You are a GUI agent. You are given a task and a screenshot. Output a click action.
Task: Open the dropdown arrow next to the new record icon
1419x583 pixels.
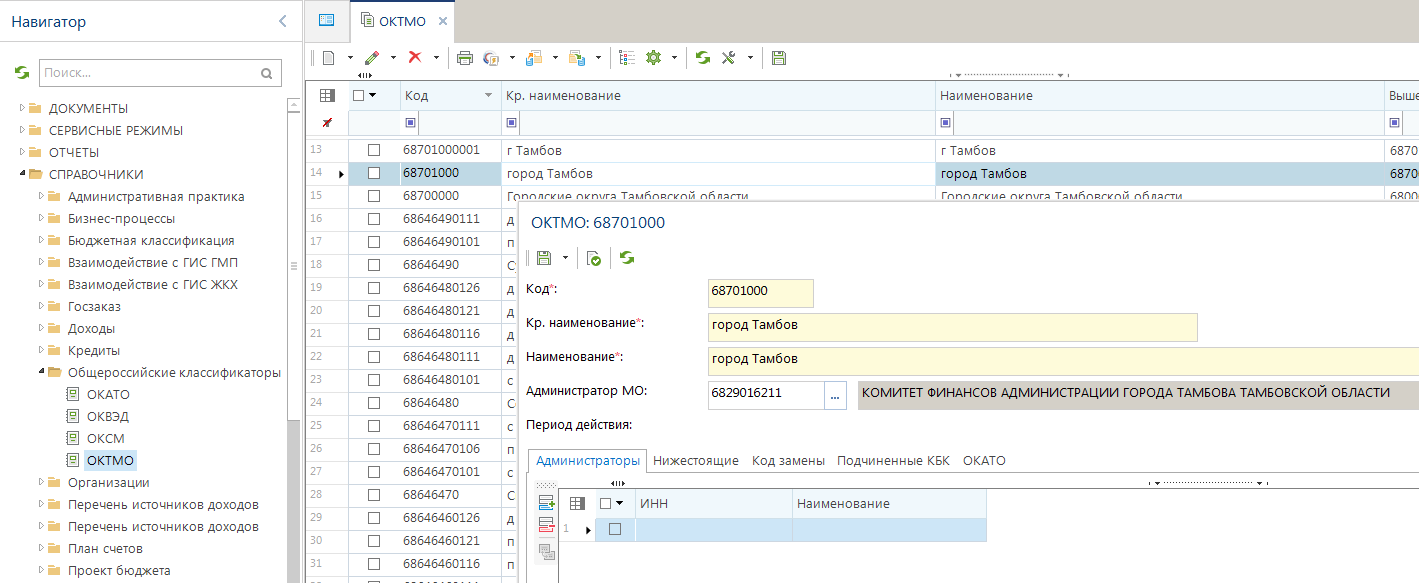pos(350,58)
